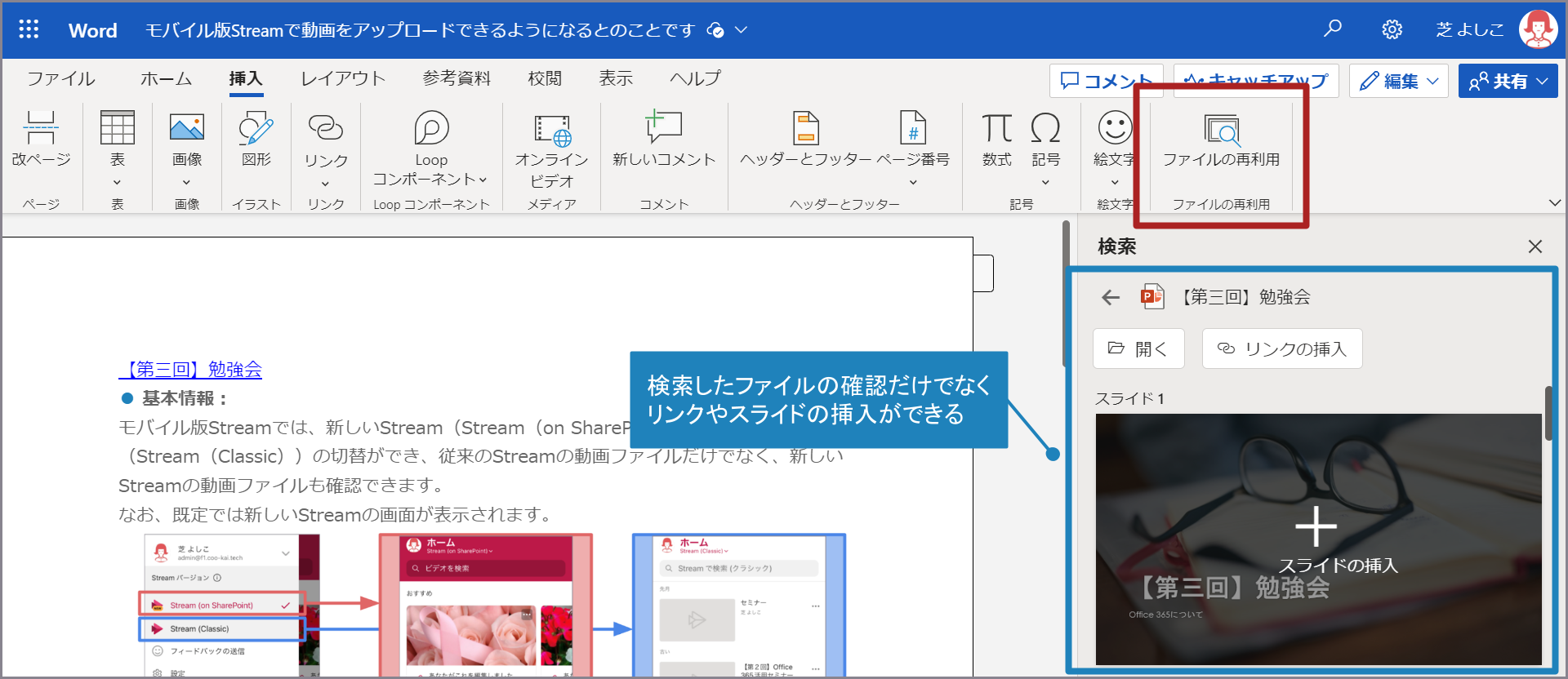1568x679 pixels.
Task: Select the 挿入 tab
Action: (x=246, y=78)
